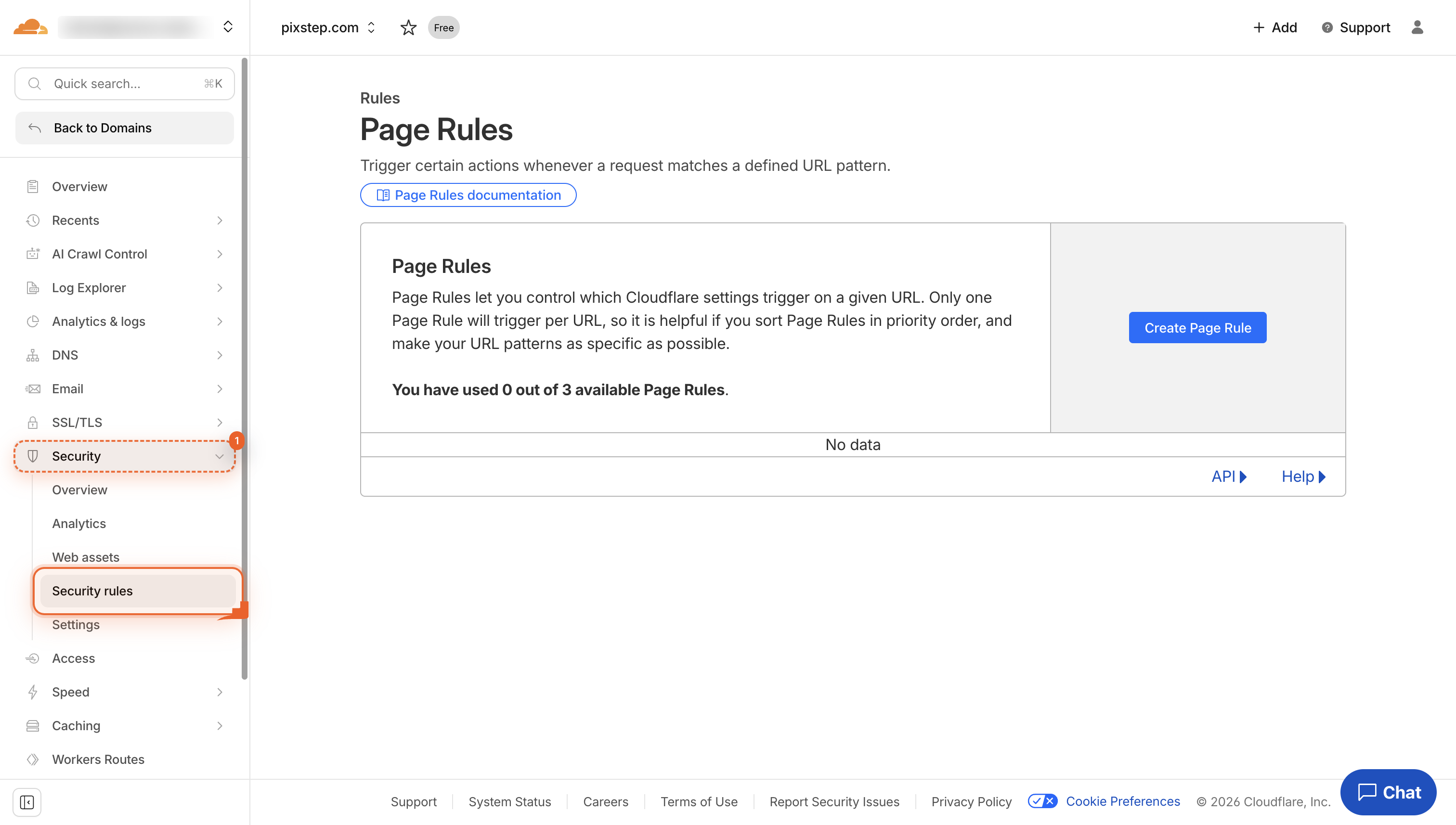Screen dimensions: 1456x825
Task: Click the Create Page Rule button
Action: [x=1197, y=327]
